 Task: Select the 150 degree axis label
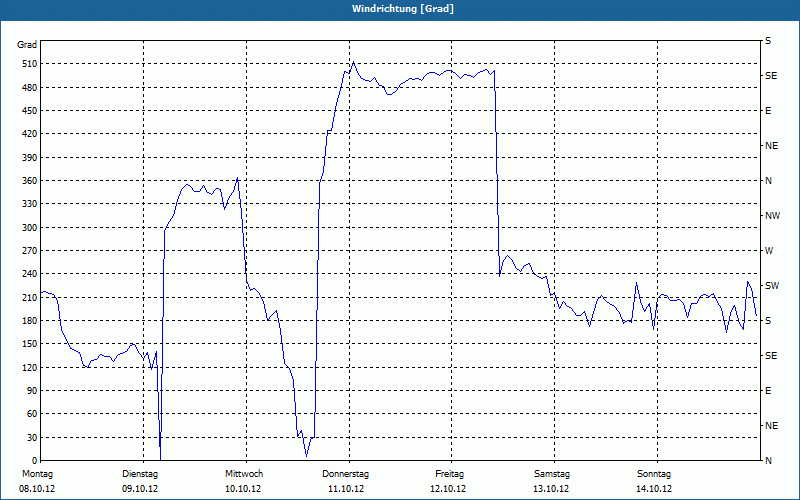click(x=29, y=344)
